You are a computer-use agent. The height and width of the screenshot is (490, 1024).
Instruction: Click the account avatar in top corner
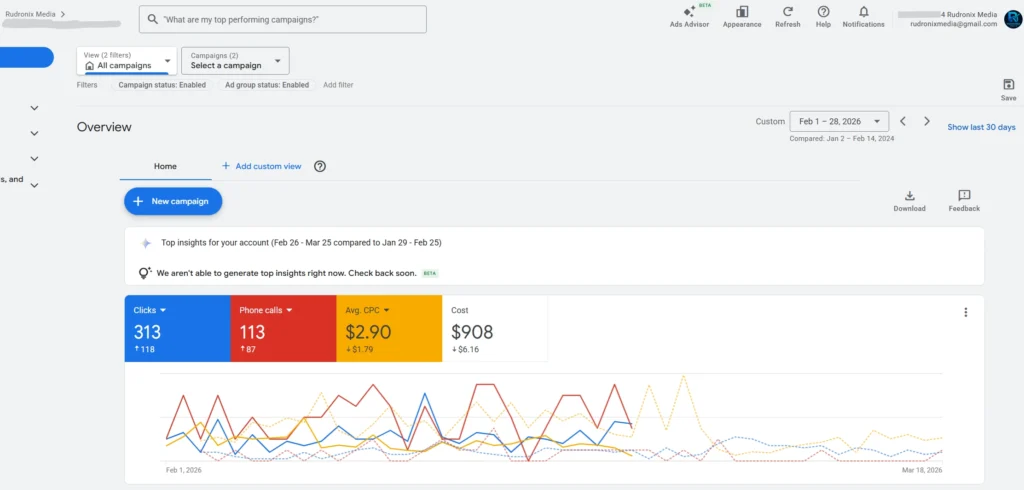1014,19
